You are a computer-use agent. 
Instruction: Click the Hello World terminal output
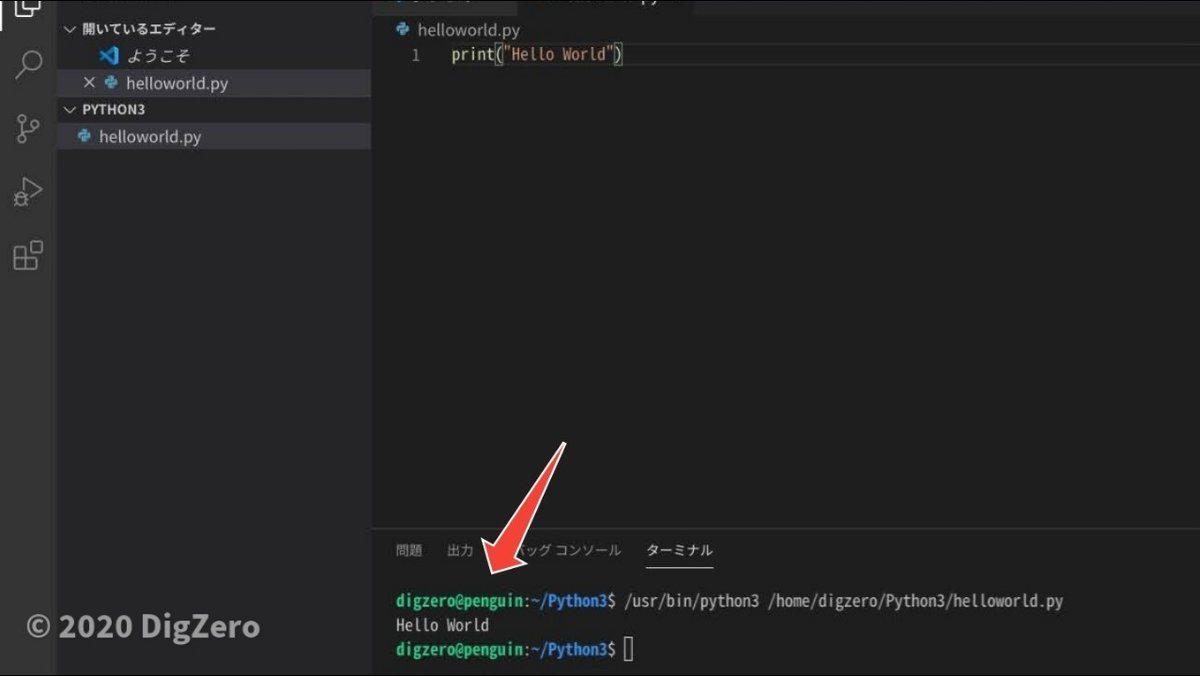point(442,625)
